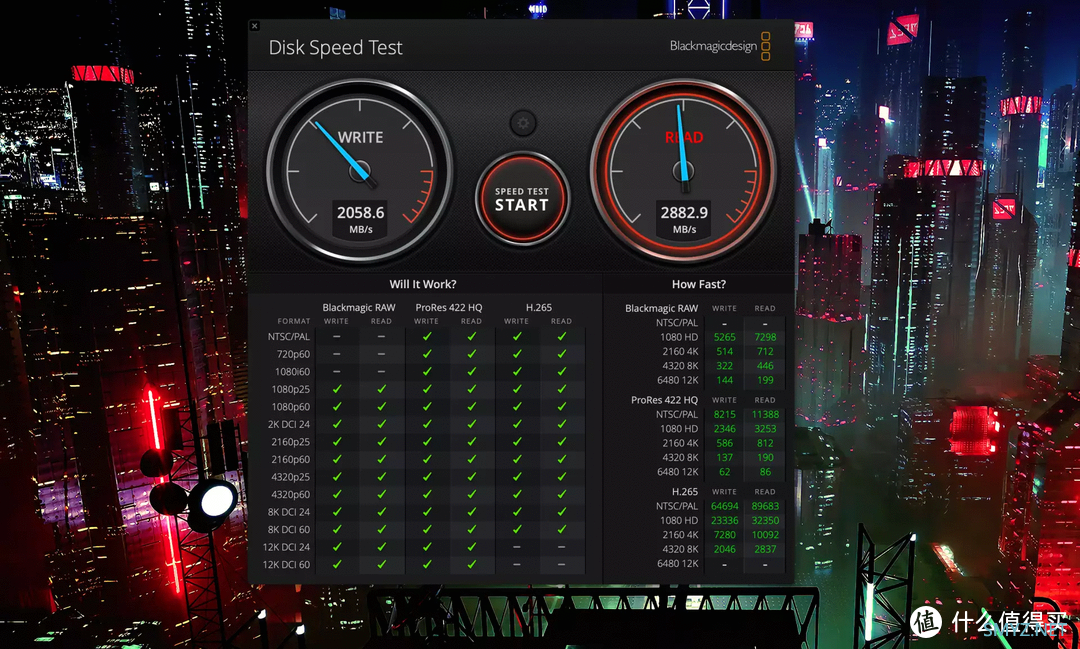Viewport: 1080px width, 649px height.
Task: Click the Will It Work? heading
Action: pyautogui.click(x=423, y=284)
